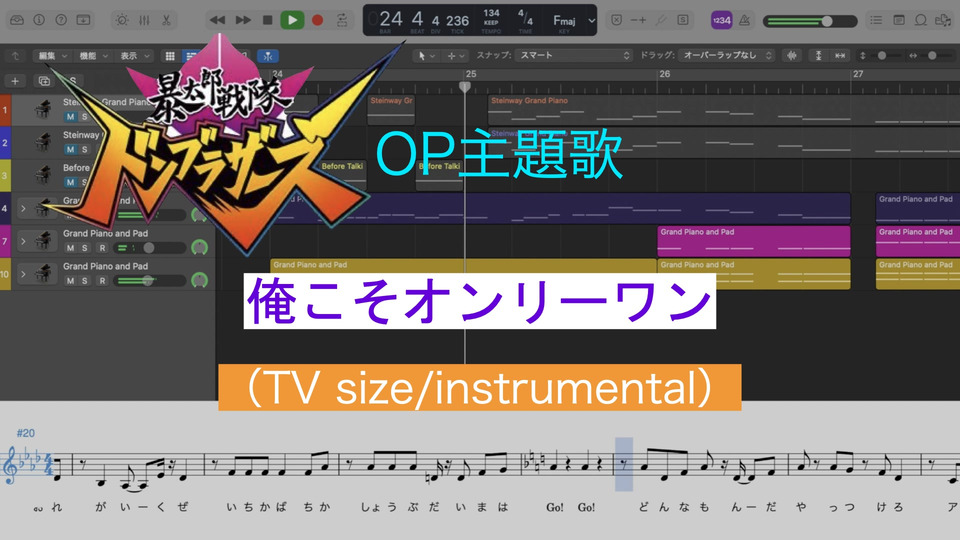
Task: Adjust the horizontal zoom slider
Action: point(931,56)
